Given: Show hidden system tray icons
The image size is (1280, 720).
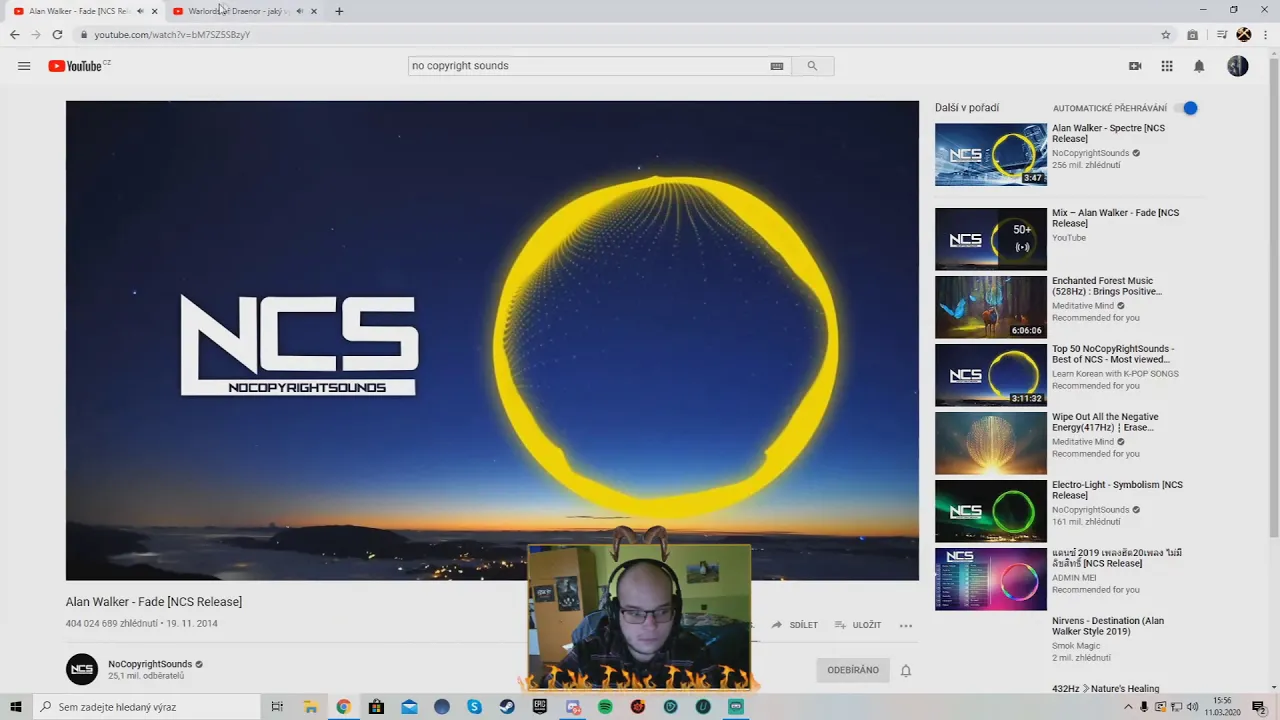Looking at the screenshot, I should point(1128,707).
